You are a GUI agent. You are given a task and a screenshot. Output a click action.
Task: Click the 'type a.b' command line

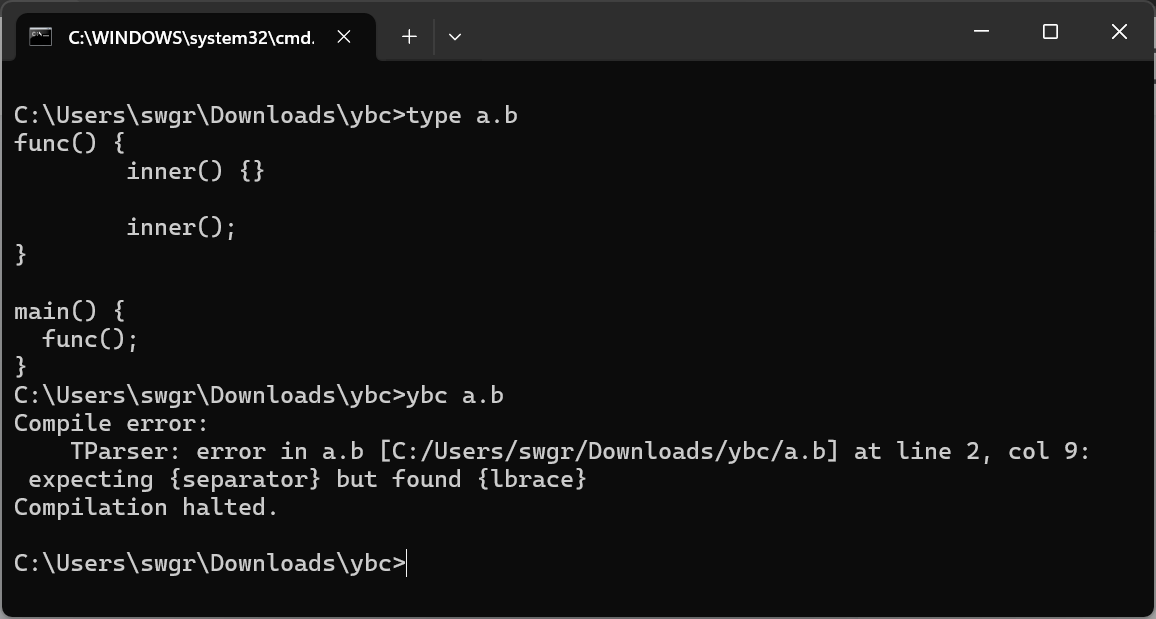click(266, 116)
